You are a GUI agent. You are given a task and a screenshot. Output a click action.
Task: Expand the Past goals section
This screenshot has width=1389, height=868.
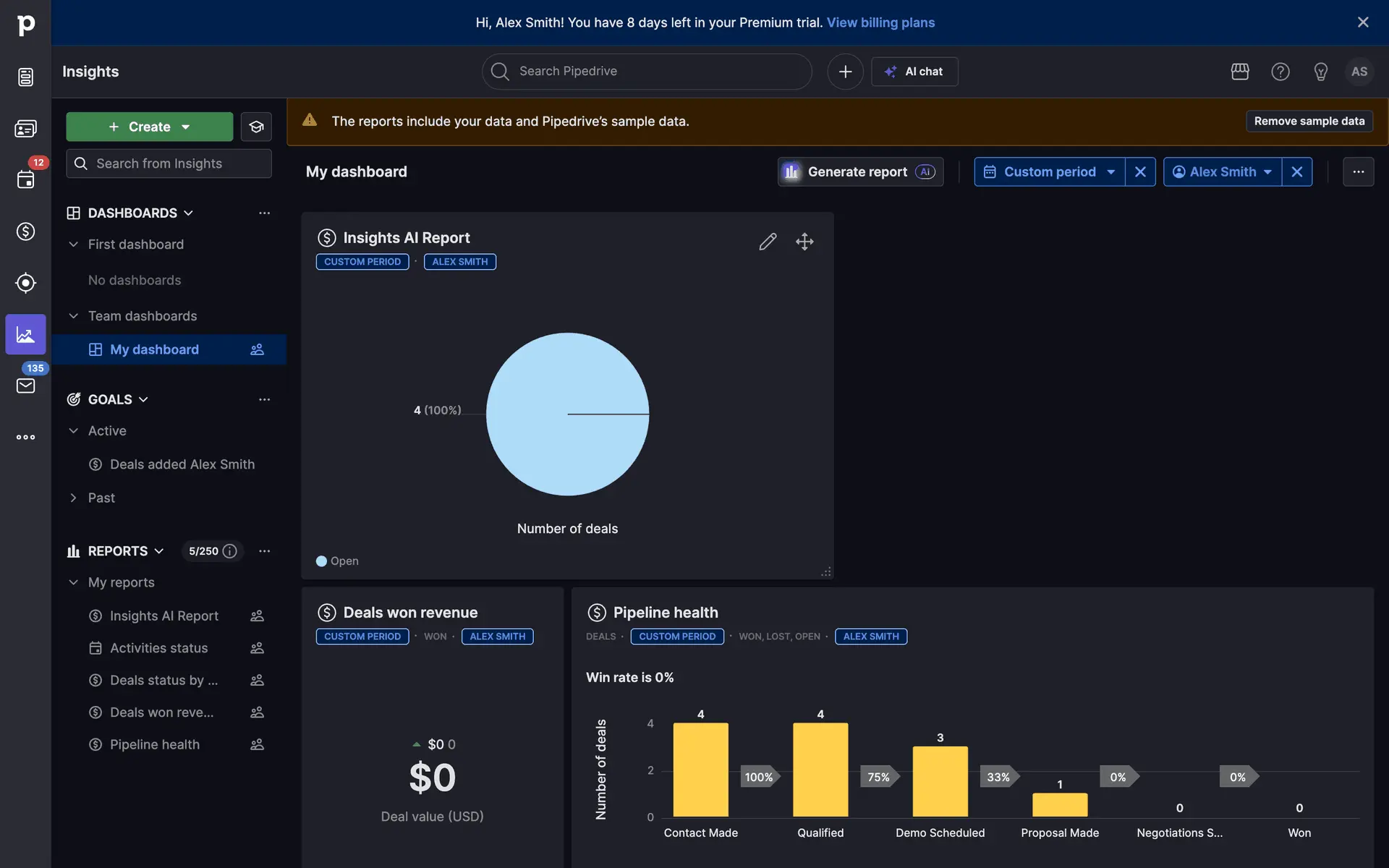(x=73, y=498)
